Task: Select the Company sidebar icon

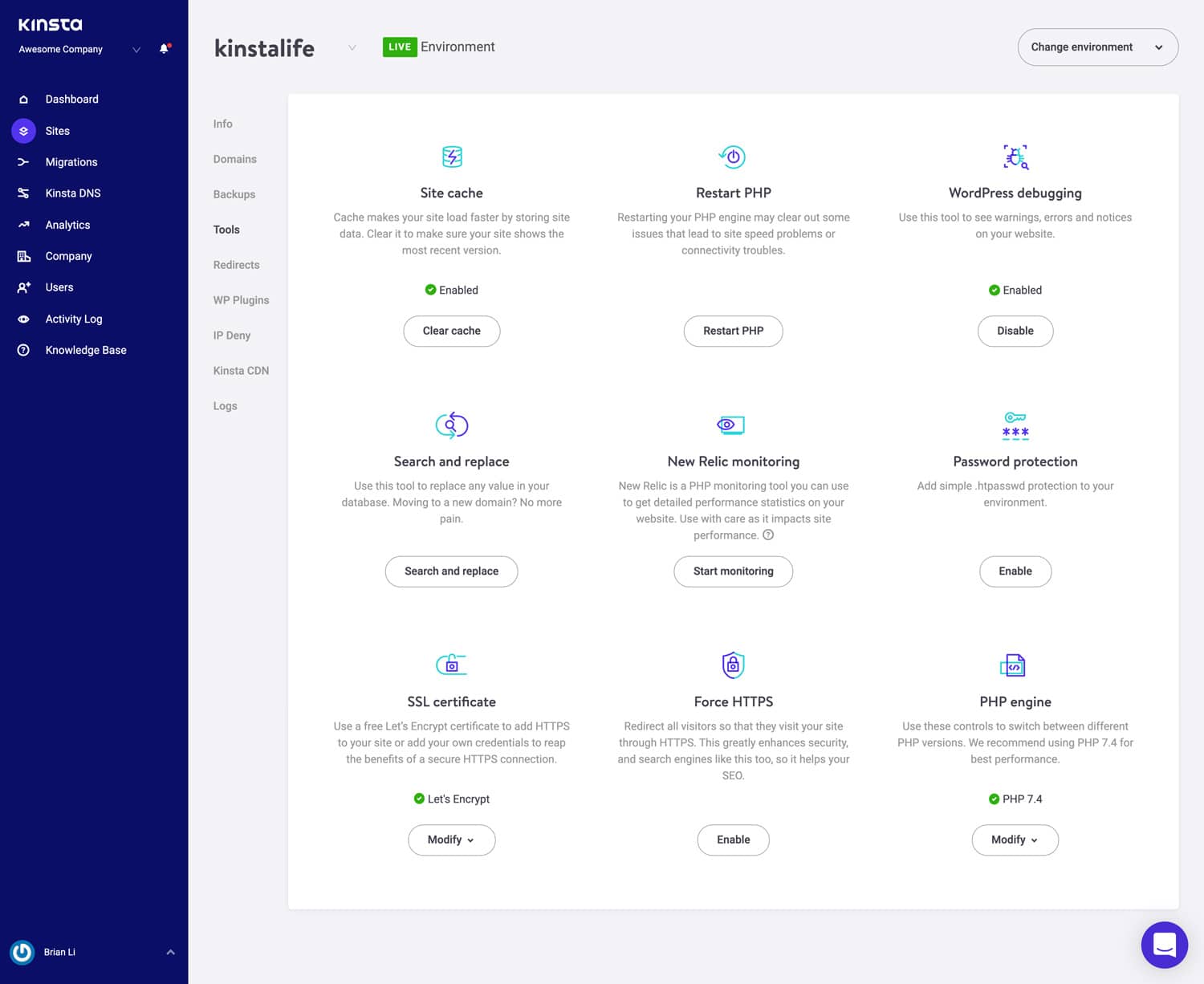Action: point(22,255)
